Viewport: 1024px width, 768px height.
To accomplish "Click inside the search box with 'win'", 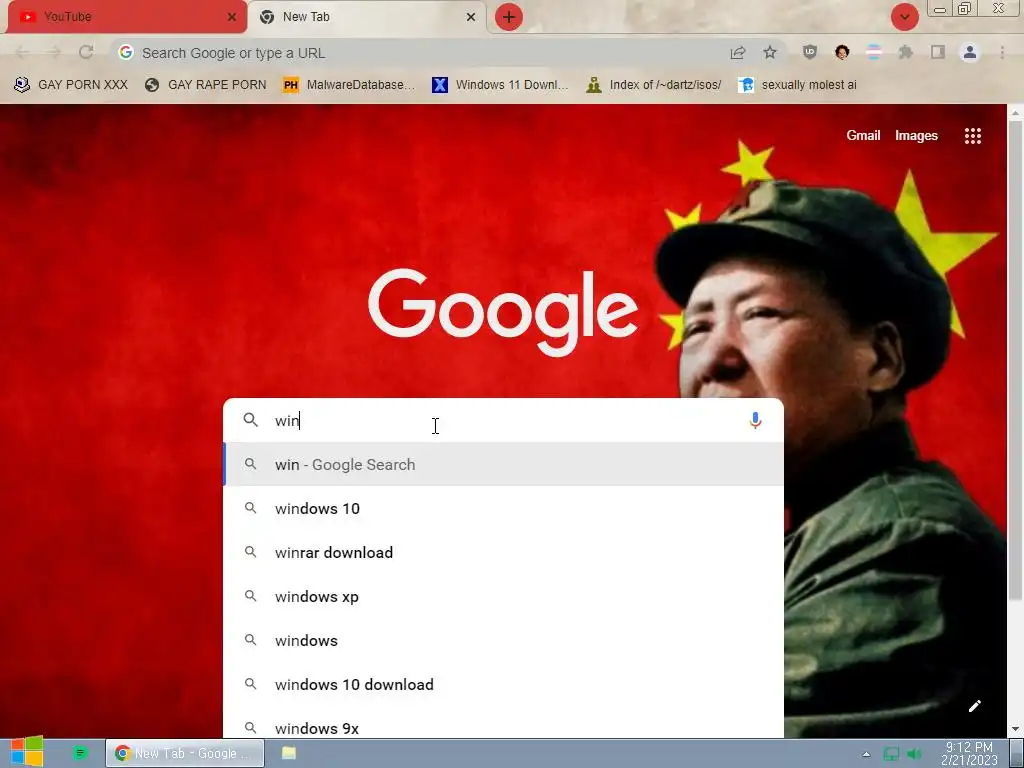I will point(503,421).
